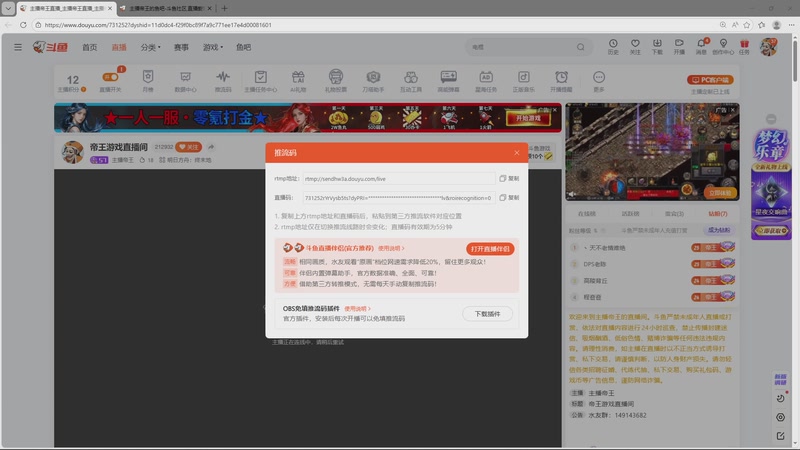
Task: Click the share arrow next to 关注
Action: point(211,147)
